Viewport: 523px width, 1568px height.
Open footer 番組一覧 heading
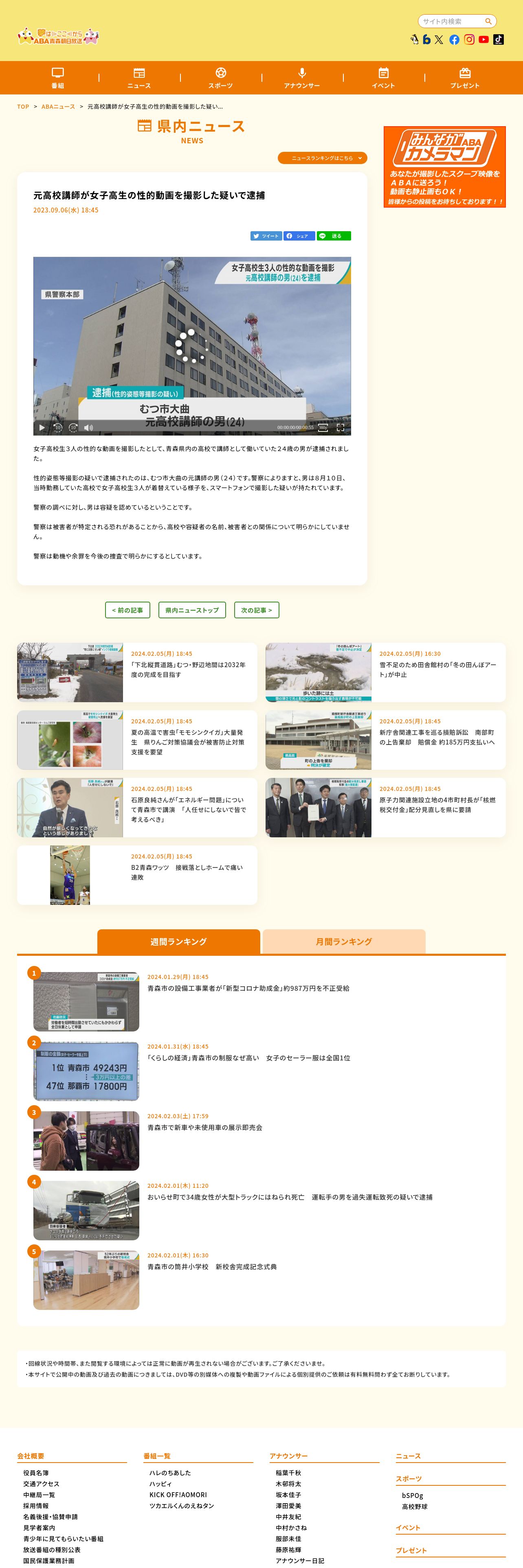pos(157,1455)
